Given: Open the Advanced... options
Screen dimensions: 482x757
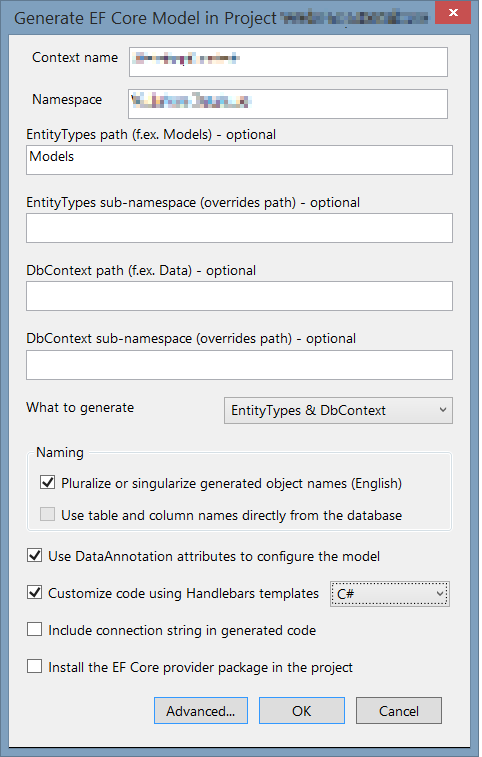Looking at the screenshot, I should [x=201, y=711].
